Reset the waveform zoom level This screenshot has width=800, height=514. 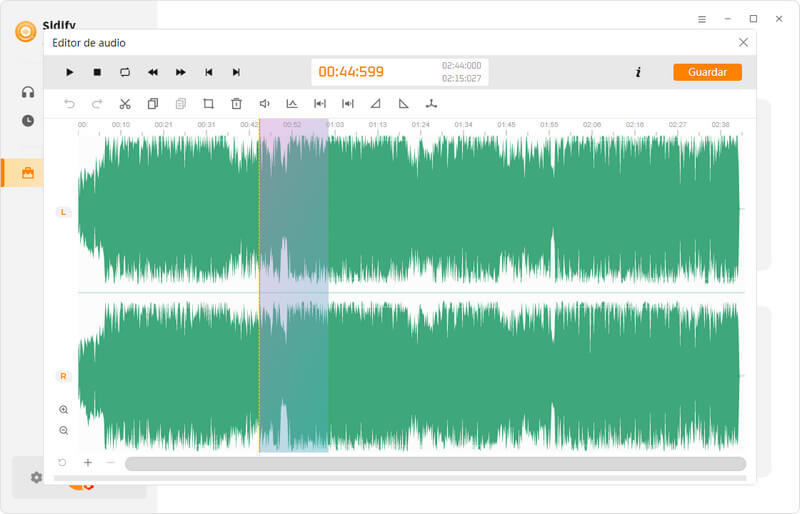62,463
